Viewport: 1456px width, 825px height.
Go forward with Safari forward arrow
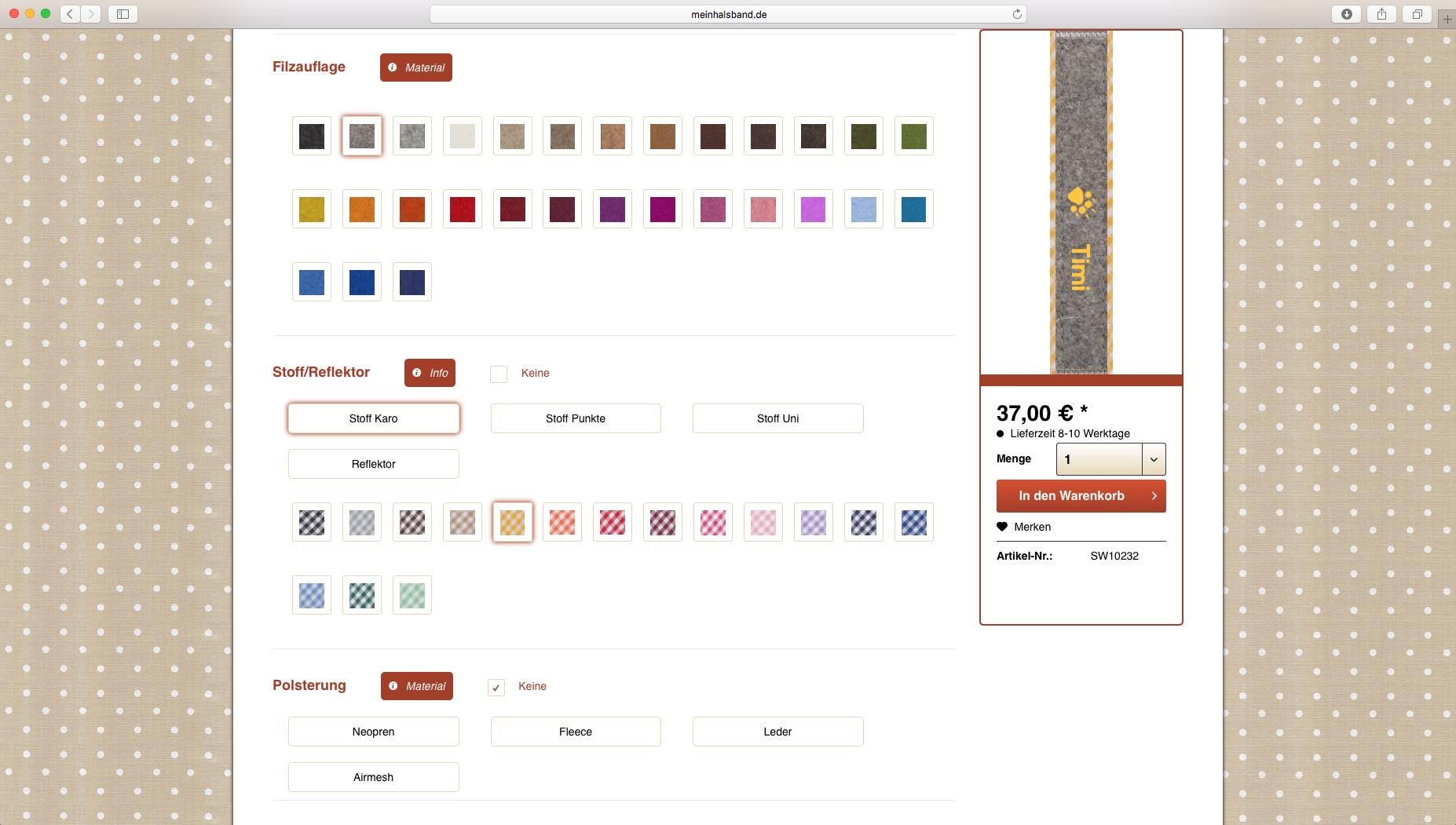(x=91, y=14)
